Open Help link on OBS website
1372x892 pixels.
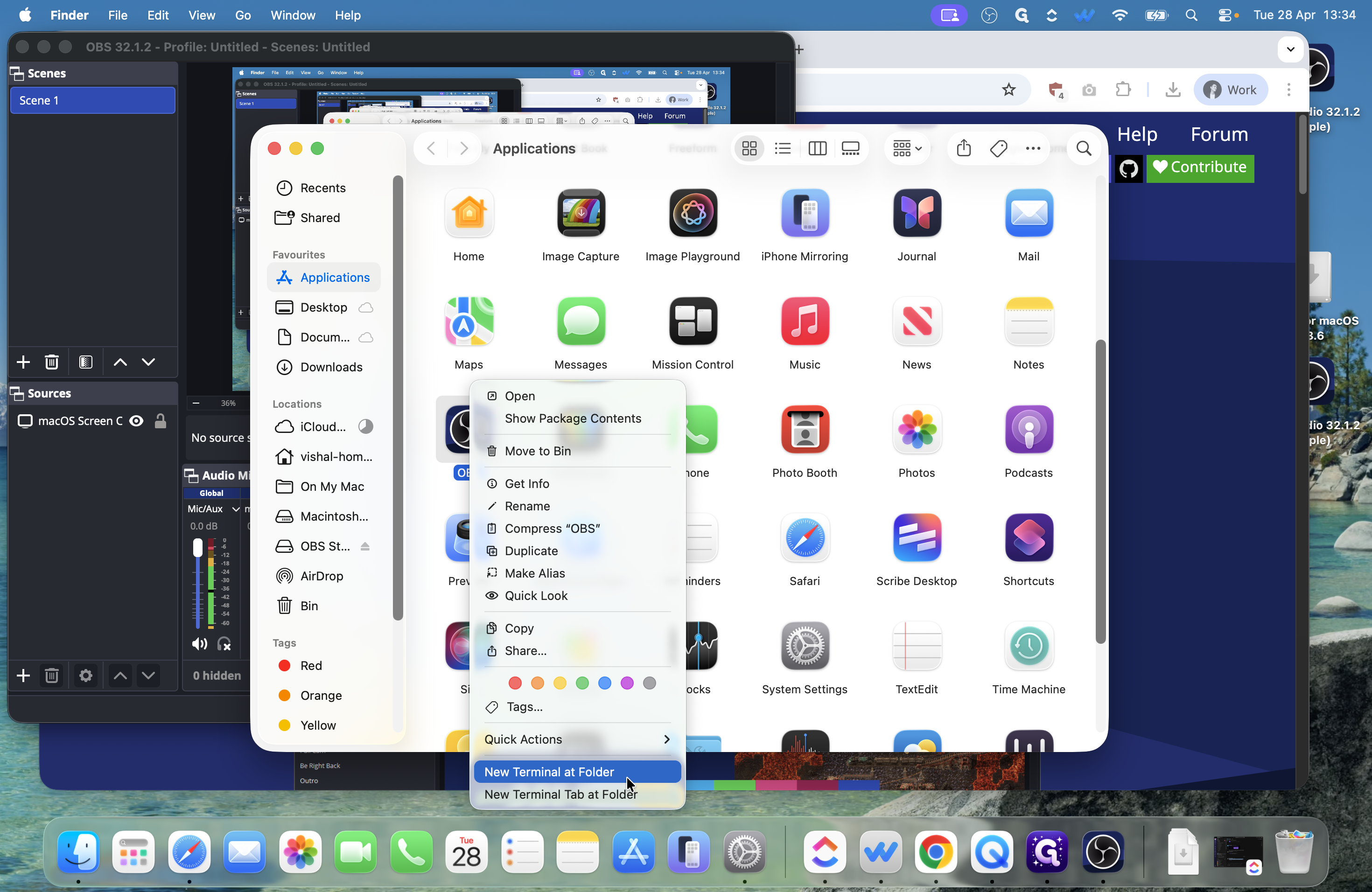(1137, 134)
